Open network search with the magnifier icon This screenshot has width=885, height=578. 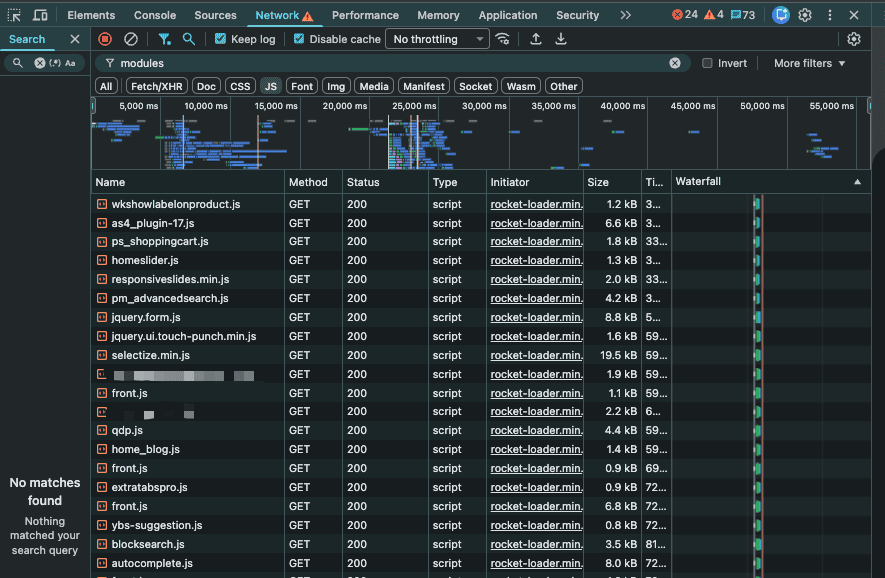coord(189,39)
